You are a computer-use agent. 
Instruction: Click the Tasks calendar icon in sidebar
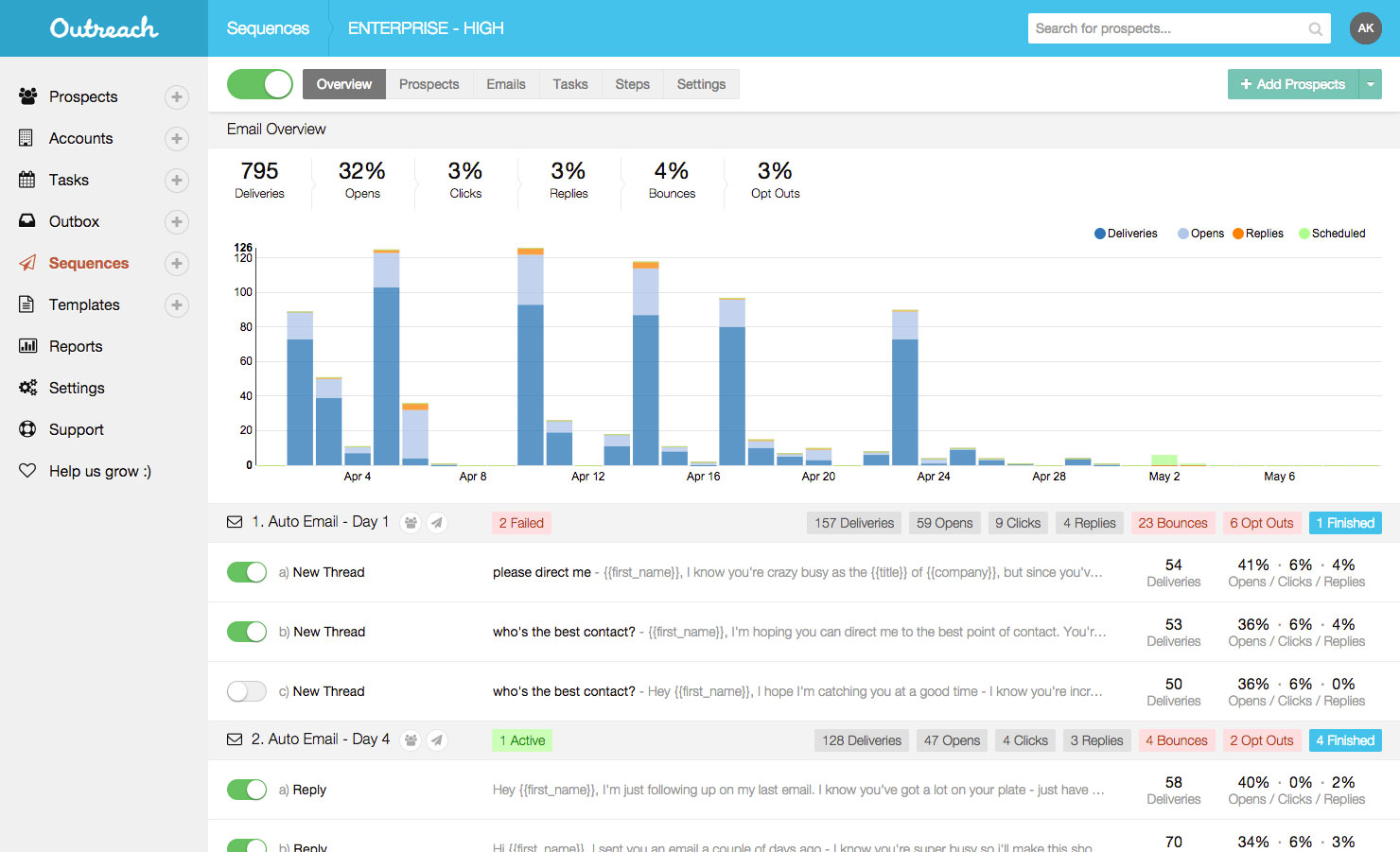click(x=26, y=180)
